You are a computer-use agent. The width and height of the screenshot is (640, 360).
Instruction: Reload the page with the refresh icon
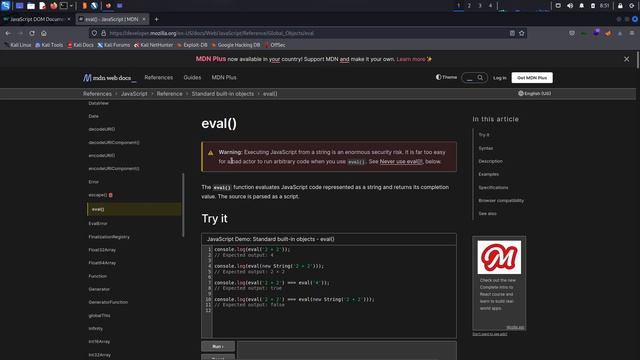[32, 33]
